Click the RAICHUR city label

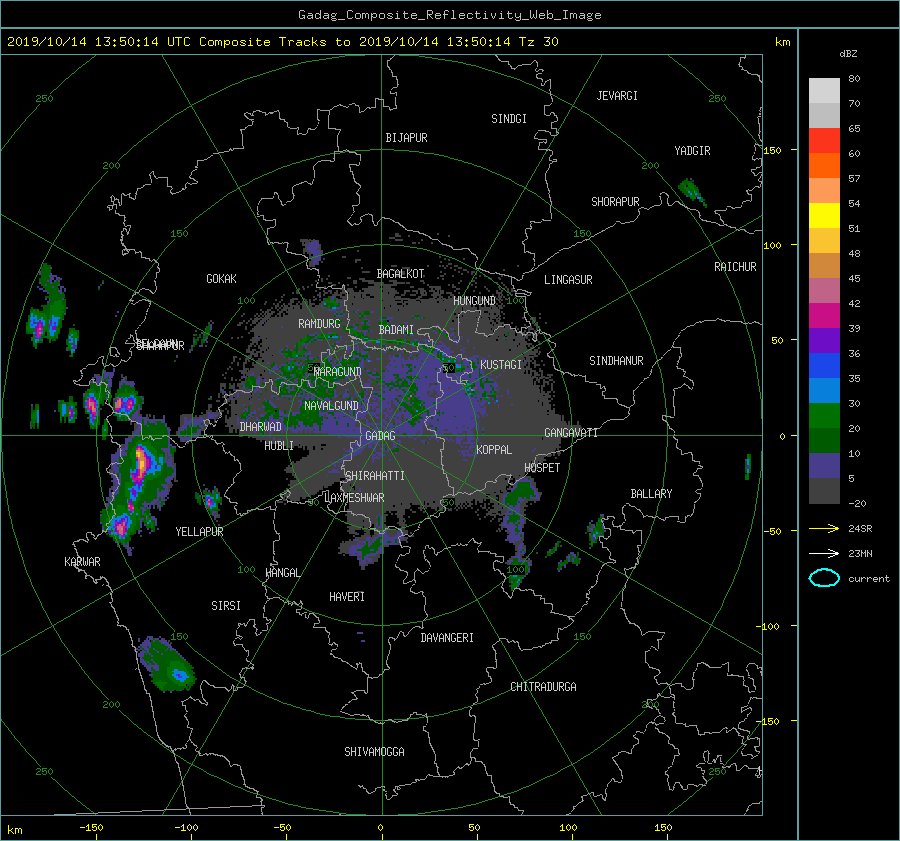pos(735,267)
